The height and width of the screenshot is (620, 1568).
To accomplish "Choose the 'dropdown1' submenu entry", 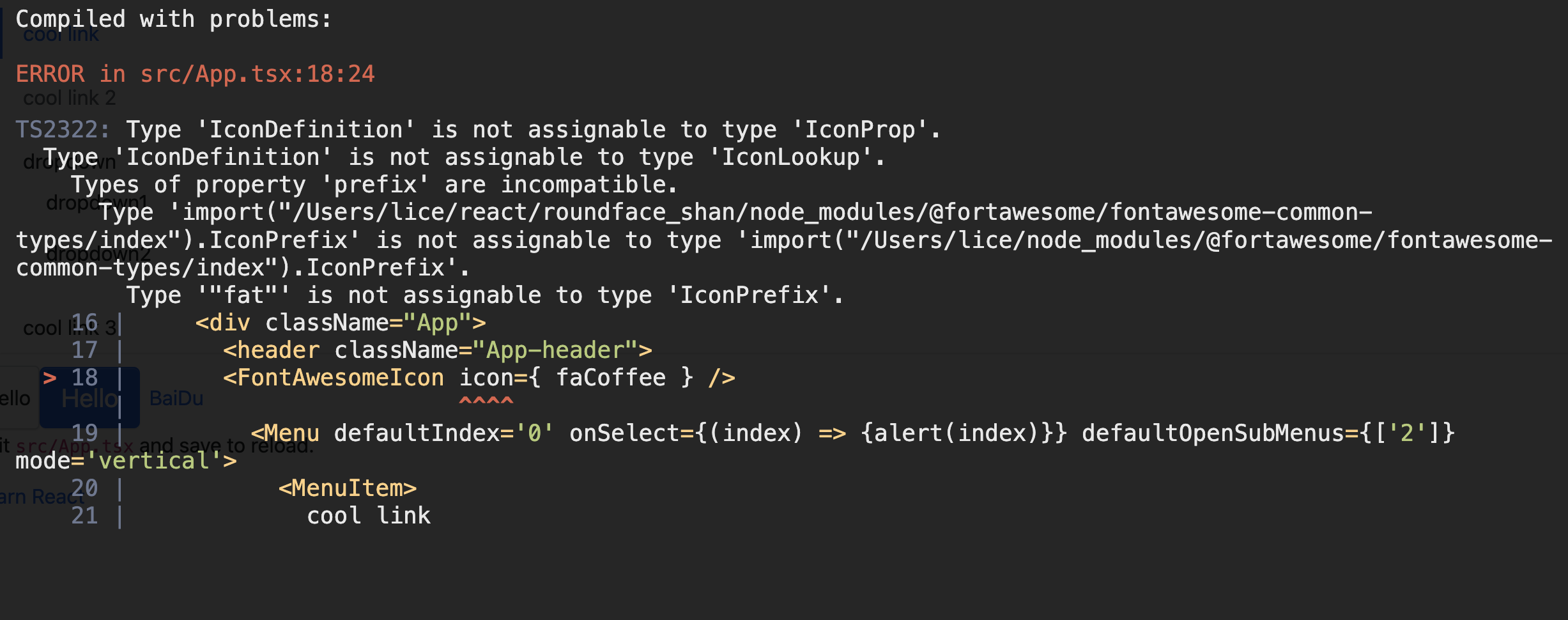I will point(97,203).
